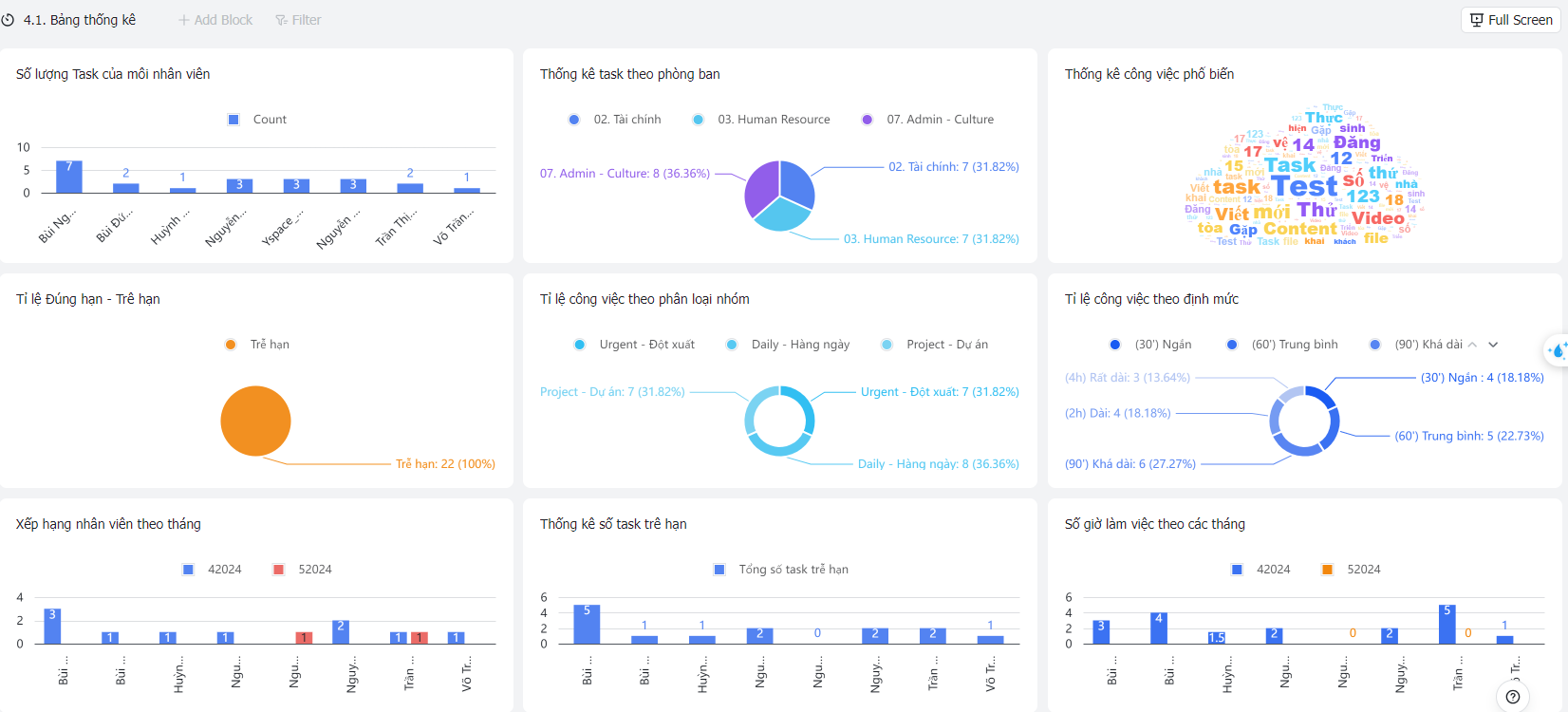The width and height of the screenshot is (1568, 712).
Task: Click label (2h) Dài: 4 (18.18%)
Action: tap(1117, 414)
